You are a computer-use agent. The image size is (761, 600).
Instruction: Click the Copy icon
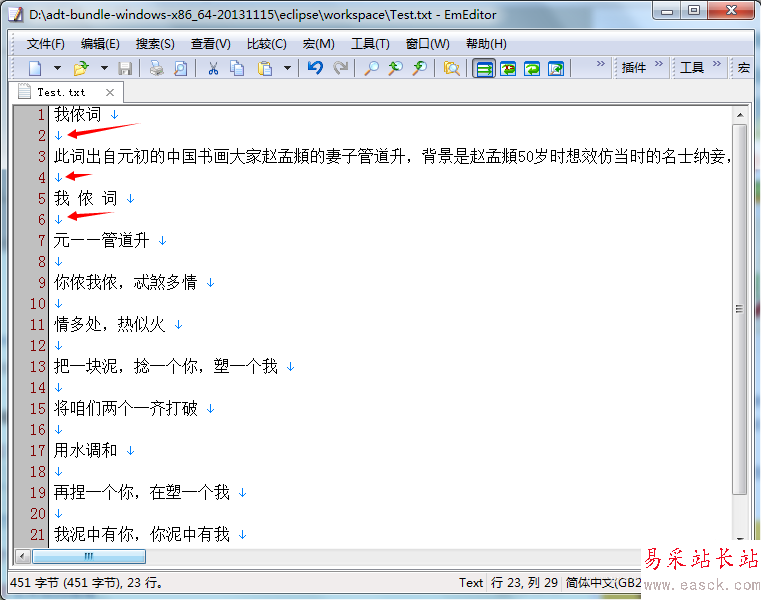[x=237, y=68]
